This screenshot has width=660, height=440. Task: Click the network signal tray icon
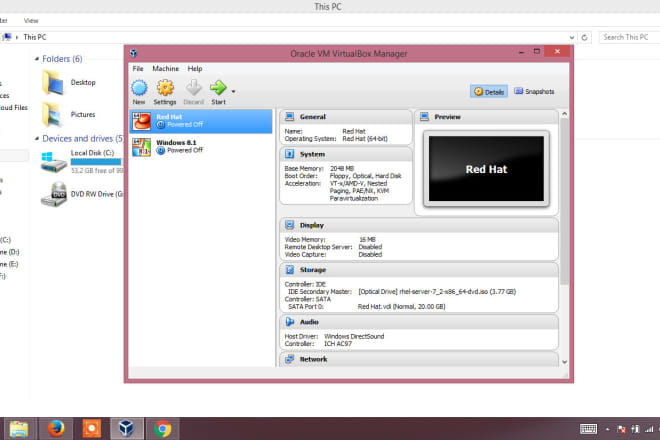click(x=649, y=429)
